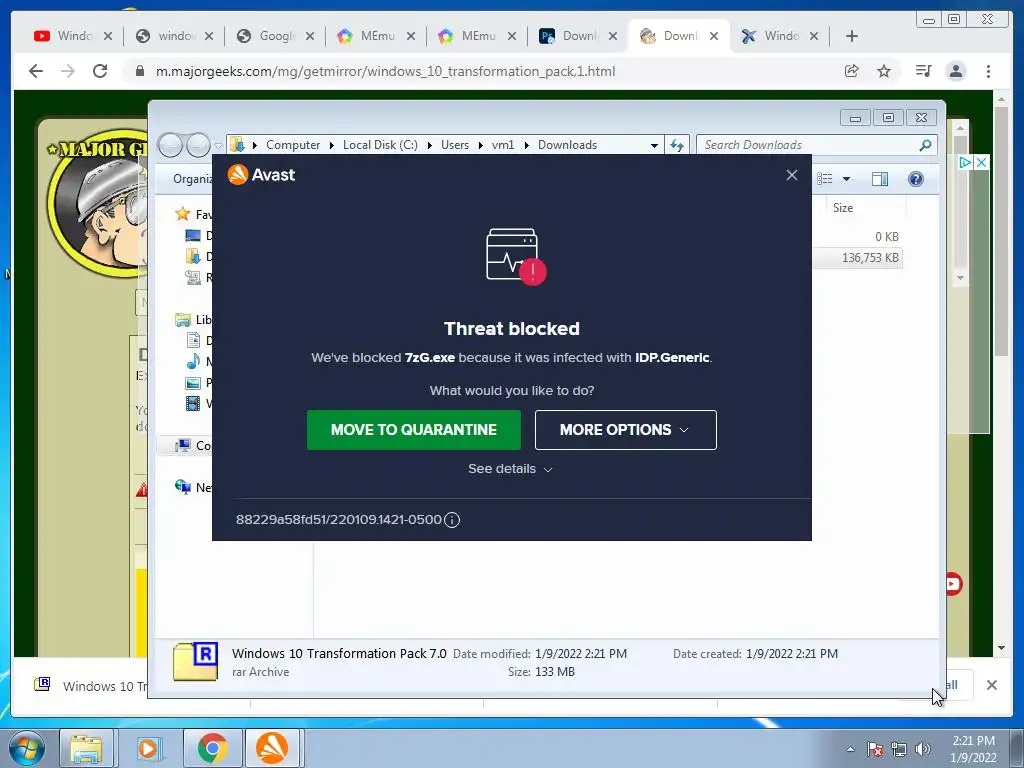Open Explorer help icon

pyautogui.click(x=916, y=179)
